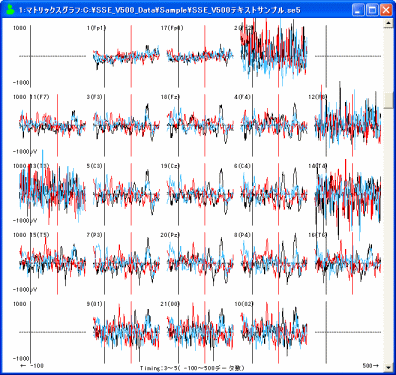Select the 11(F7) waveform graph

[x=52, y=125]
